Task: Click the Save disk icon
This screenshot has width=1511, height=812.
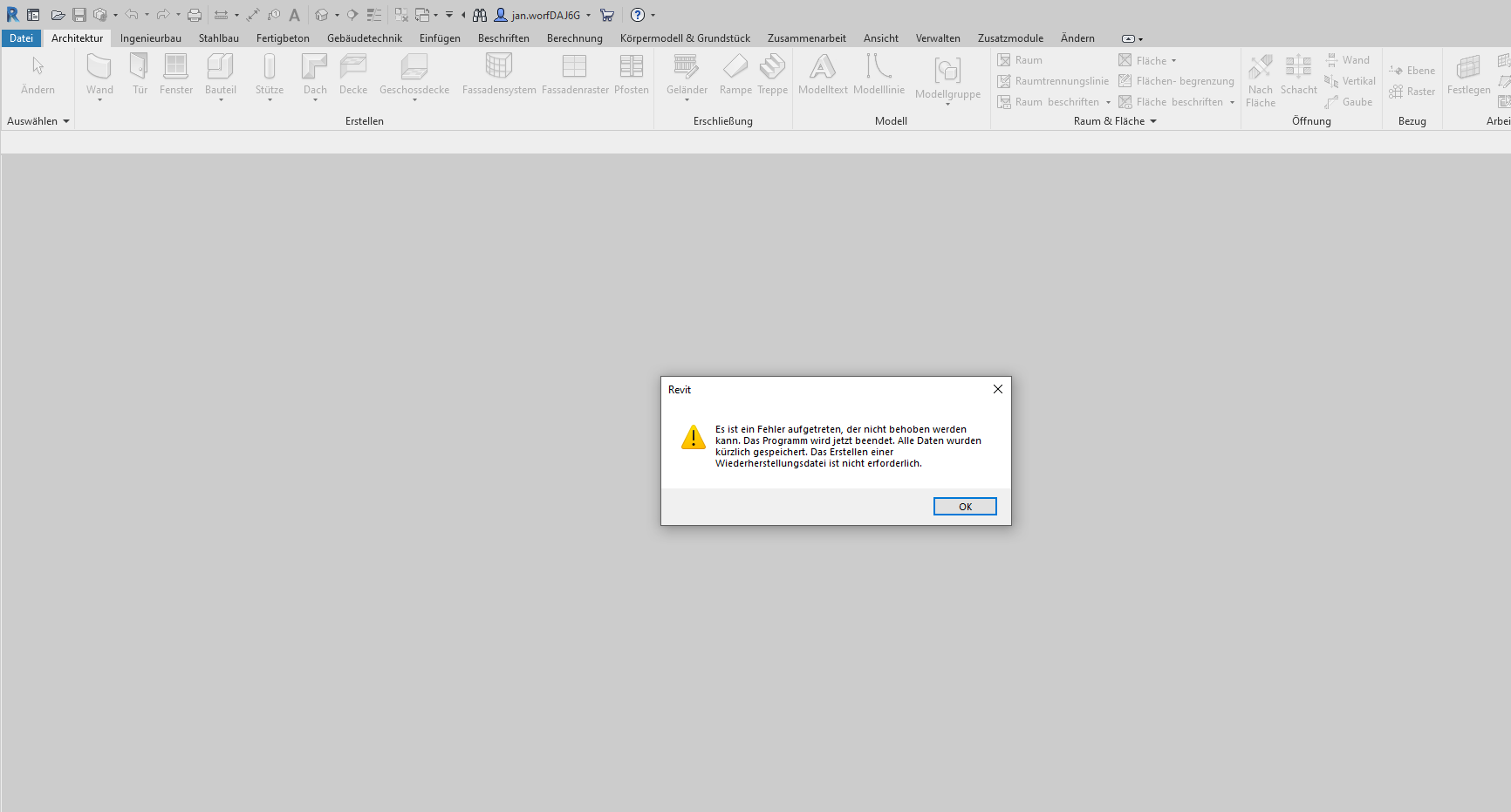Action: pyautogui.click(x=79, y=15)
